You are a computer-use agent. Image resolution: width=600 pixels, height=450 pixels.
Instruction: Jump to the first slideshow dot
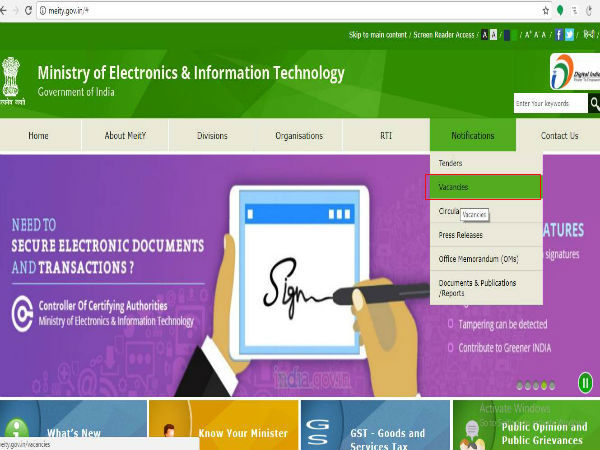519,386
